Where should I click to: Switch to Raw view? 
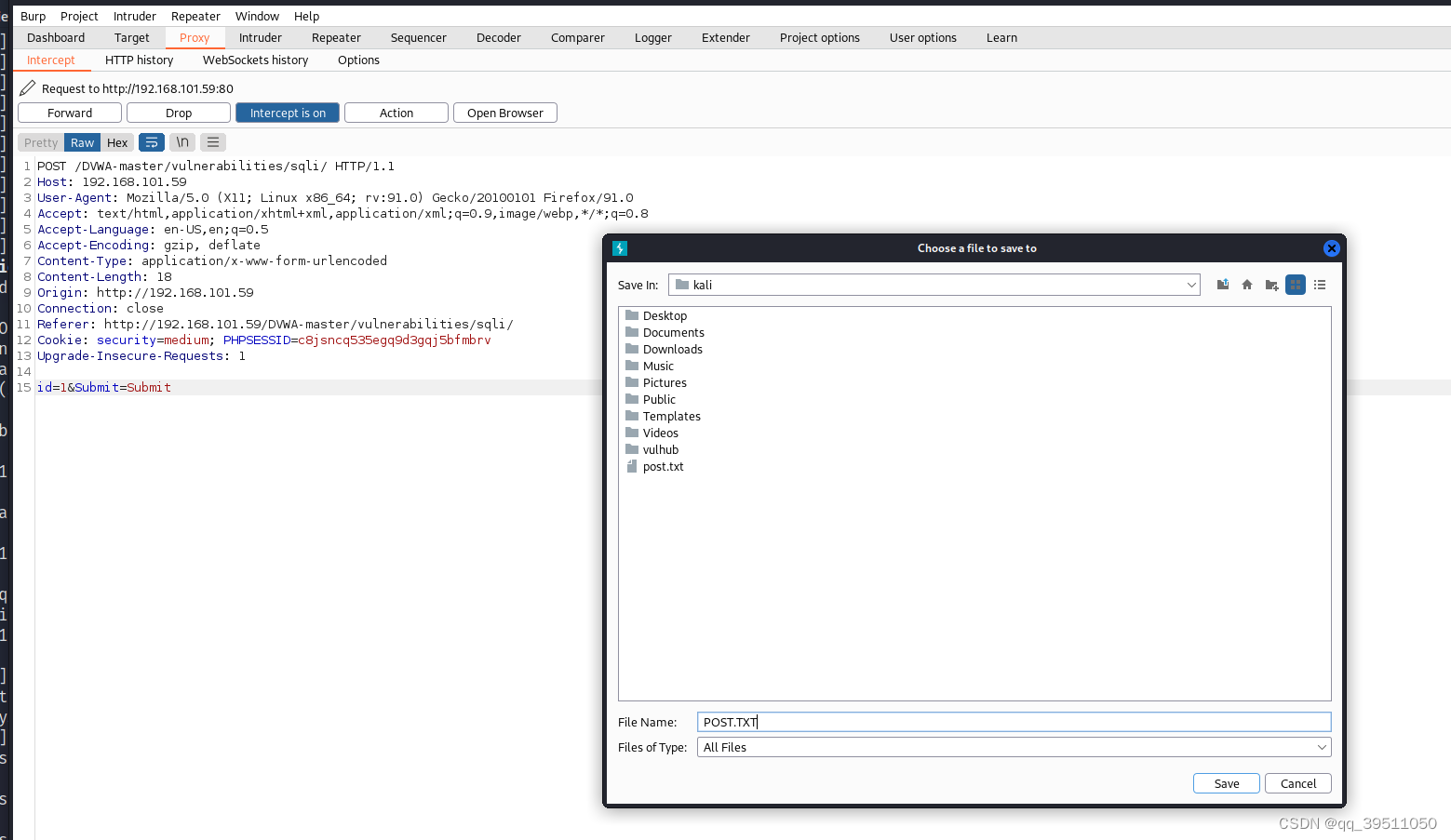pyautogui.click(x=83, y=142)
